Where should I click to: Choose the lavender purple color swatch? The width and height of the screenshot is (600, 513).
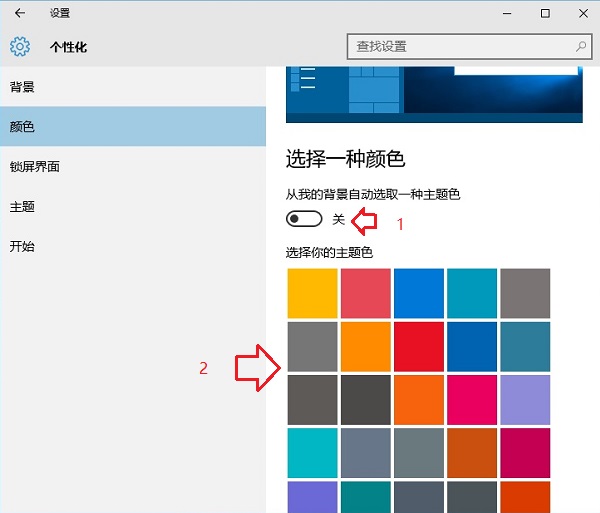point(525,399)
